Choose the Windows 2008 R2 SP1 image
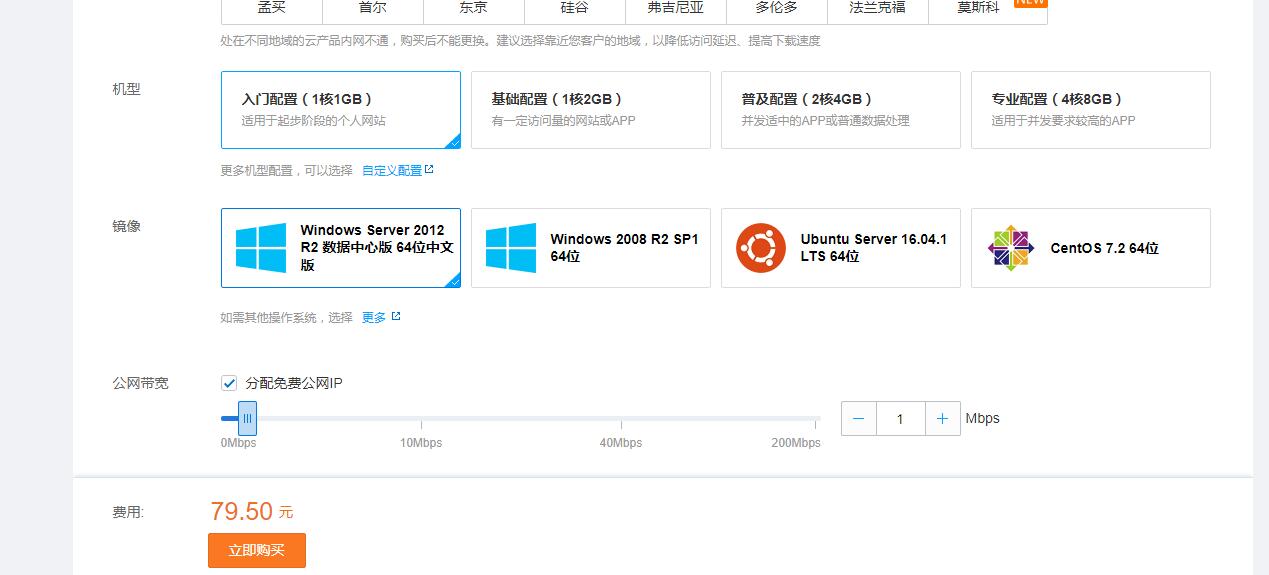 click(591, 248)
